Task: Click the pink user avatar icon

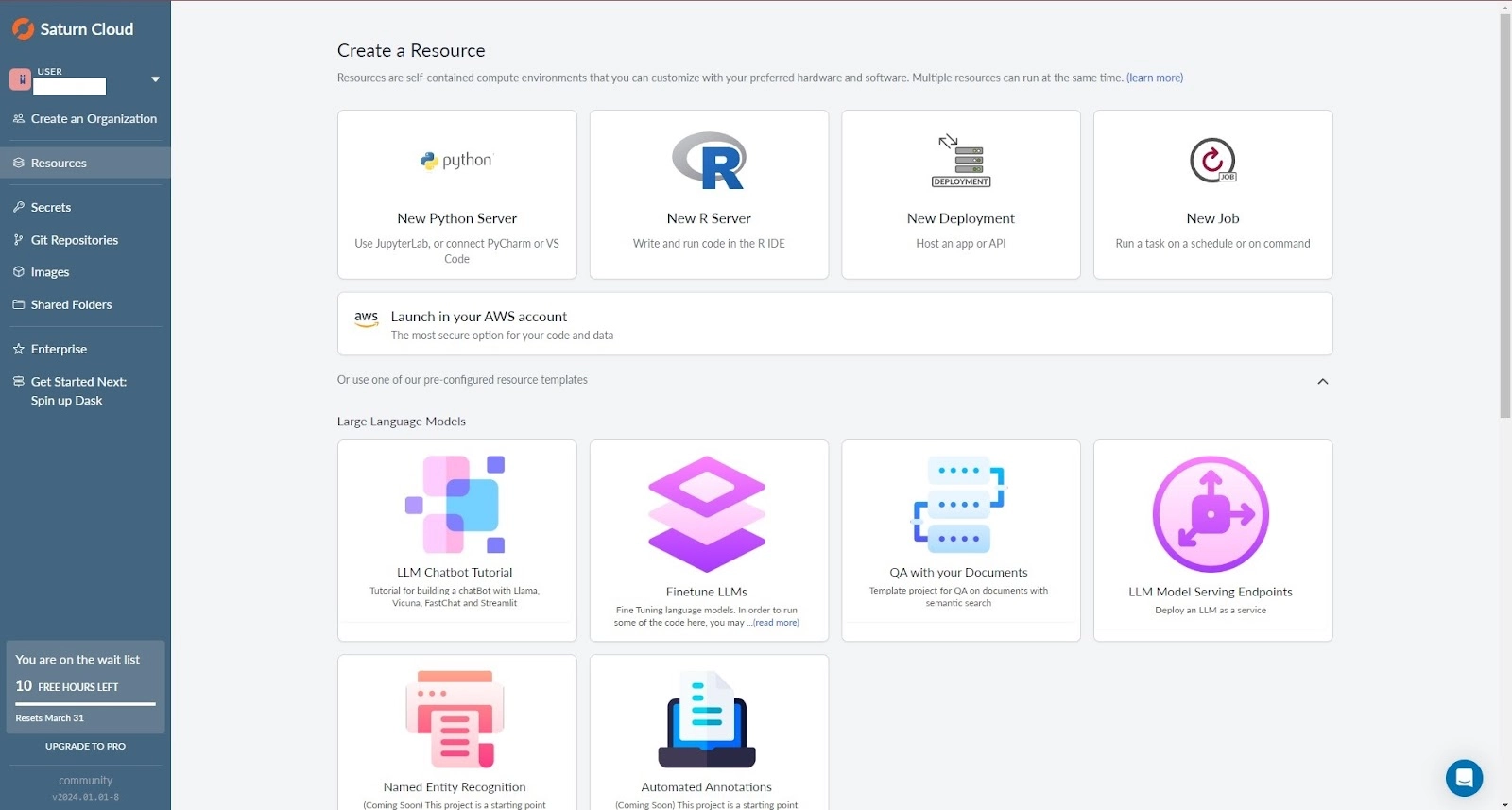Action: [20, 79]
